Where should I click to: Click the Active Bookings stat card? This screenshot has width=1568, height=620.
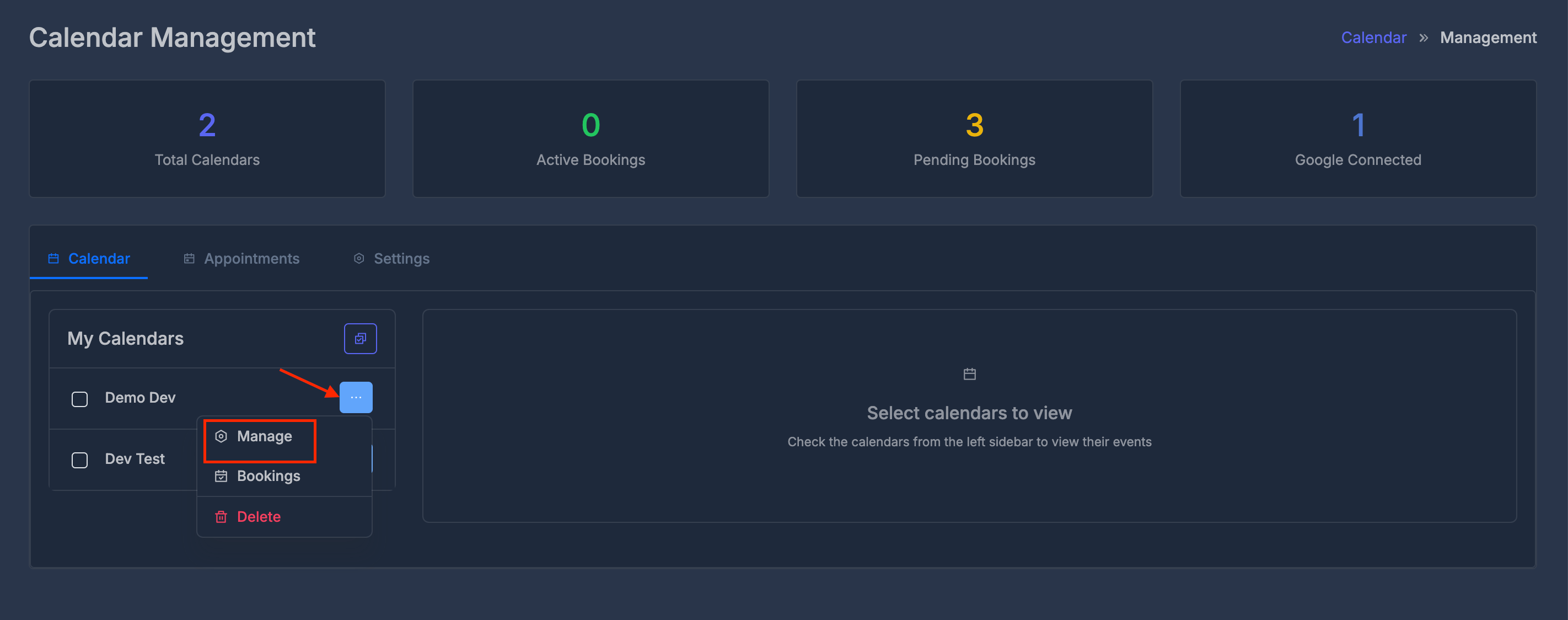pyautogui.click(x=590, y=138)
